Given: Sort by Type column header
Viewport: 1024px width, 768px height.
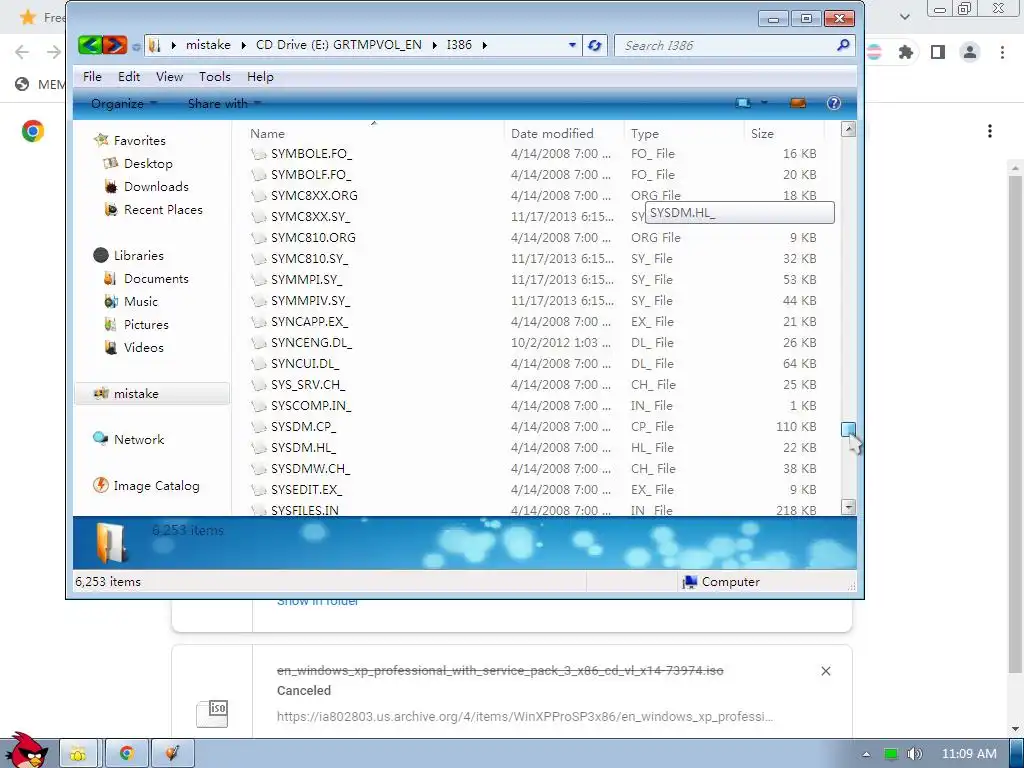Looking at the screenshot, I should [x=645, y=133].
